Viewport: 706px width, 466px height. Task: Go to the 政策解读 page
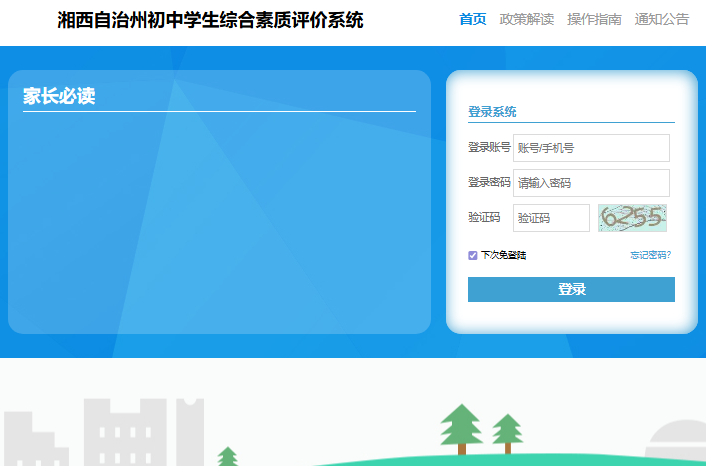tap(526, 19)
